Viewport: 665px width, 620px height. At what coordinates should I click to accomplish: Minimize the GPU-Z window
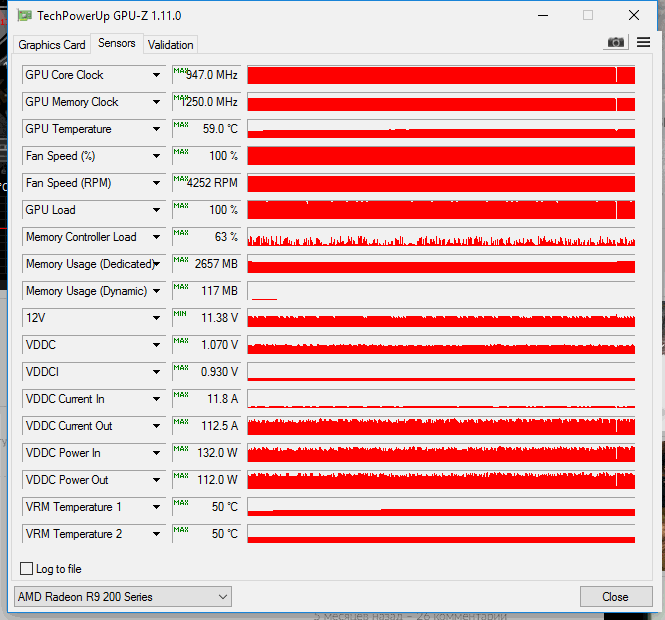pyautogui.click(x=543, y=16)
